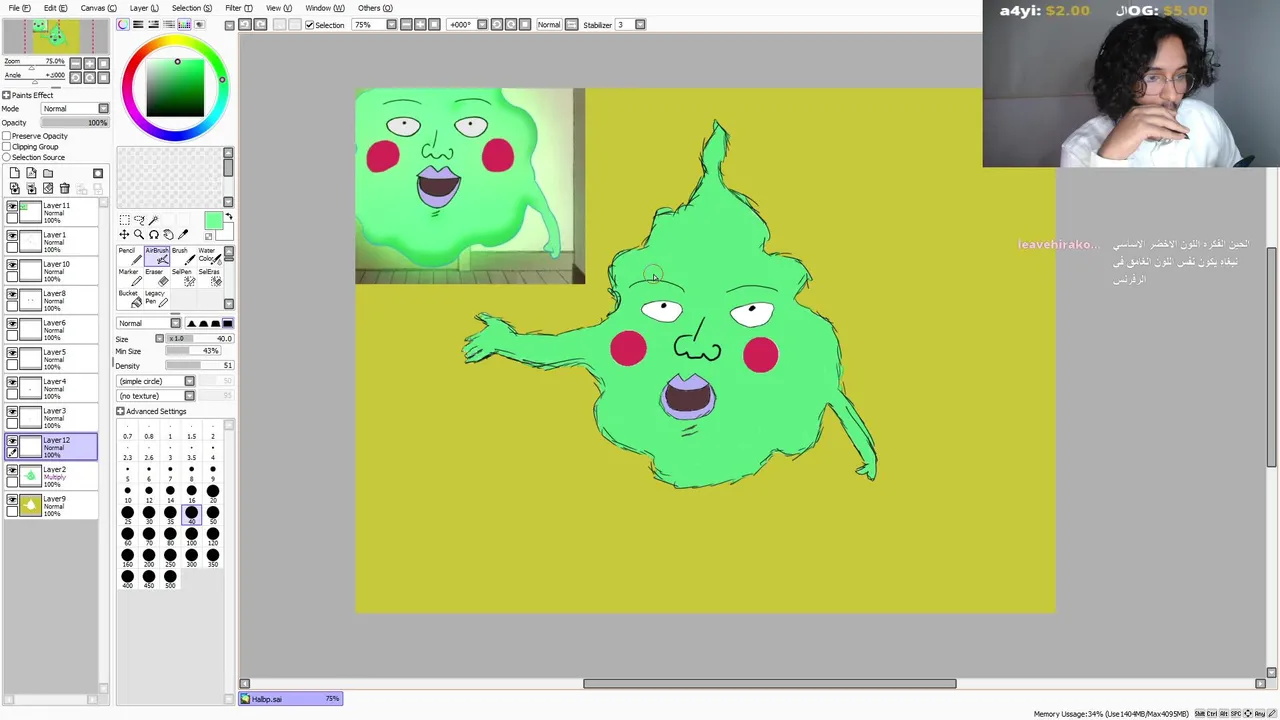The width and height of the screenshot is (1280, 720).
Task: Click the Redo button in toolbar
Action: pos(261,24)
